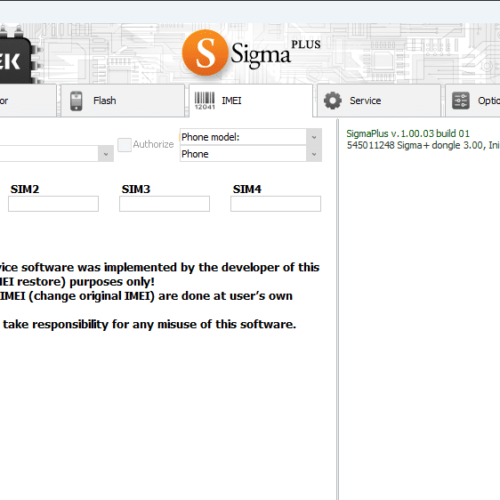The height and width of the screenshot is (500, 500).
Task: Click the SIM3 IMEI input field
Action: click(164, 204)
